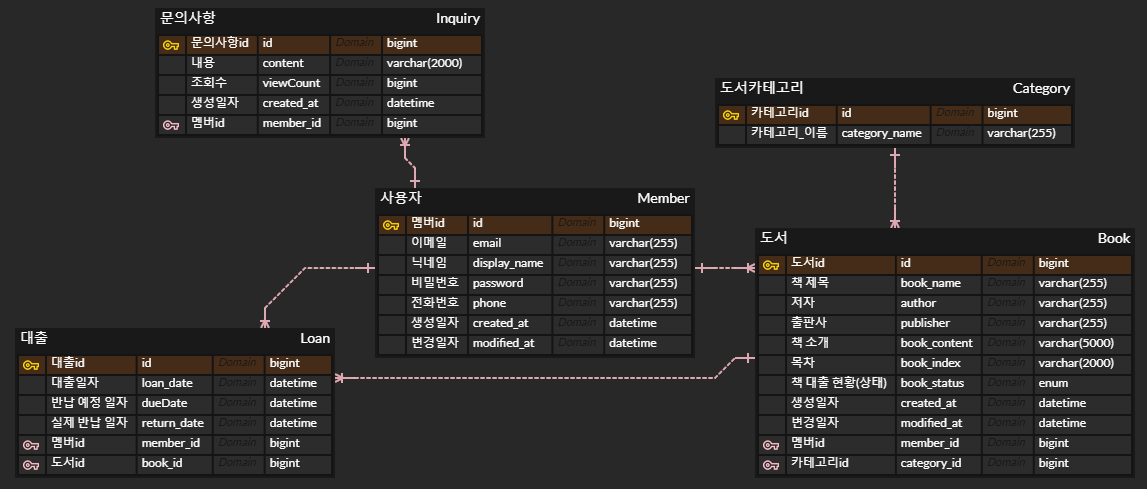Select the 사용자 logical table name
1147x489 pixels.
point(401,198)
